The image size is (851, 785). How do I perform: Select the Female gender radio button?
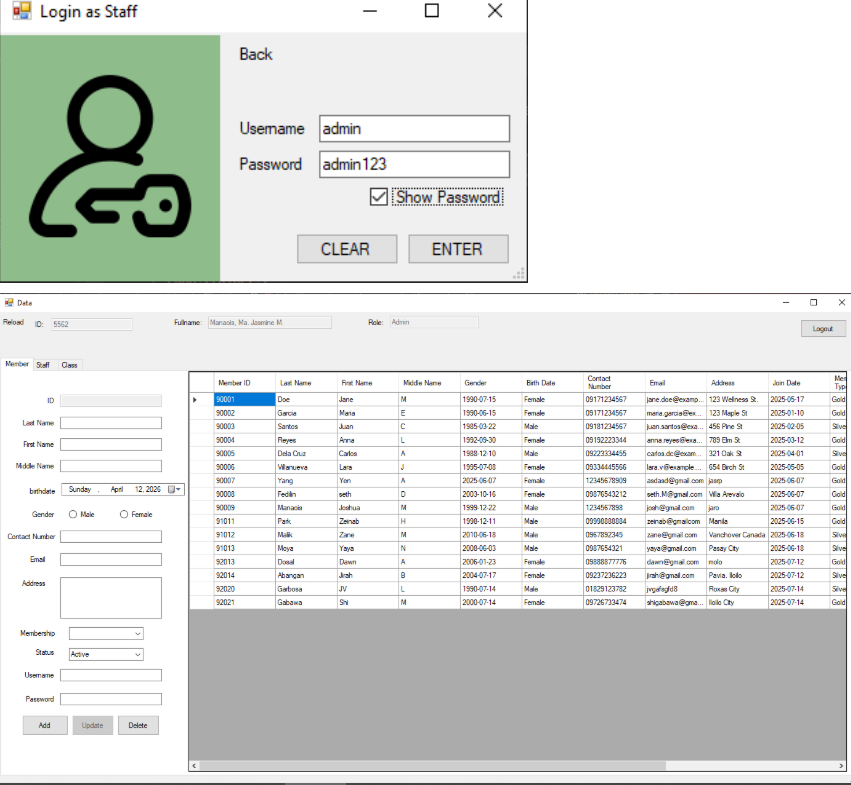click(124, 514)
